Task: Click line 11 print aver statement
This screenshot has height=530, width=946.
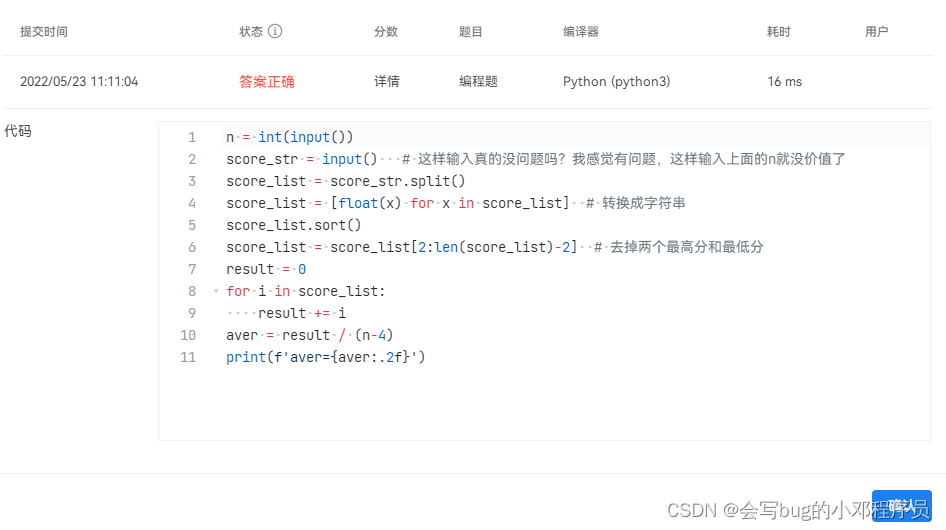Action: (x=326, y=357)
